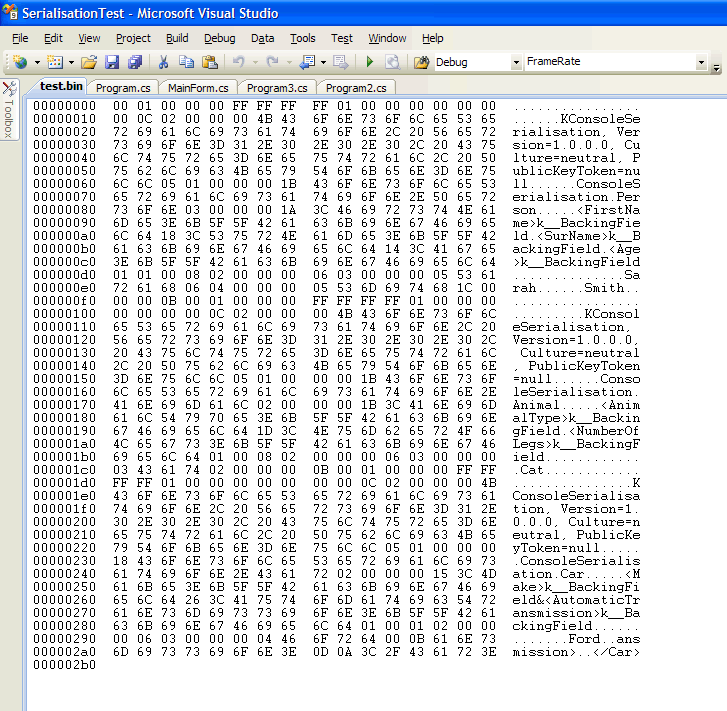Open the Build menu
The width and height of the screenshot is (727, 711).
pyautogui.click(x=177, y=38)
